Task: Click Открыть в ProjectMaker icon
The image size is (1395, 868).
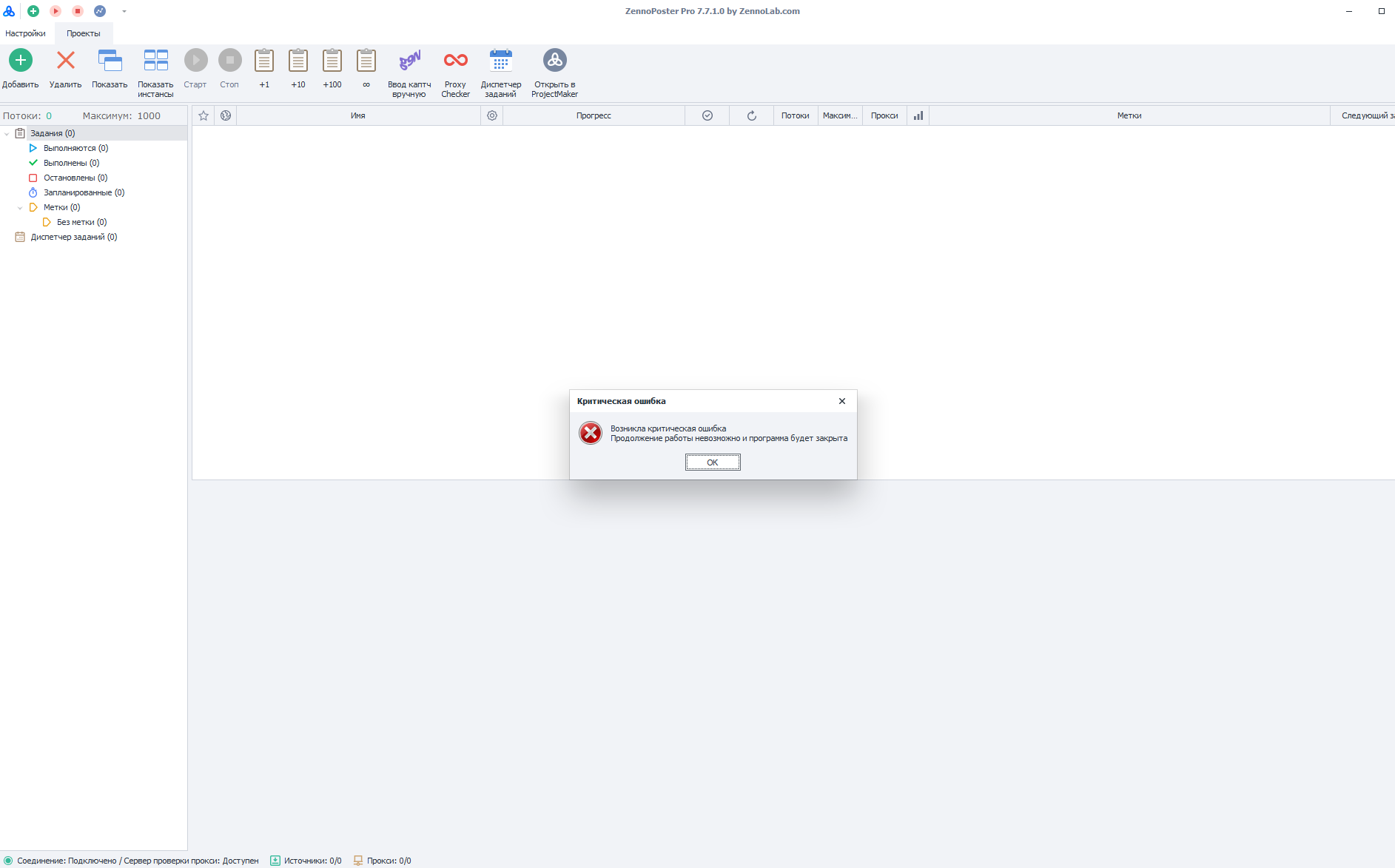Action: tap(555, 60)
